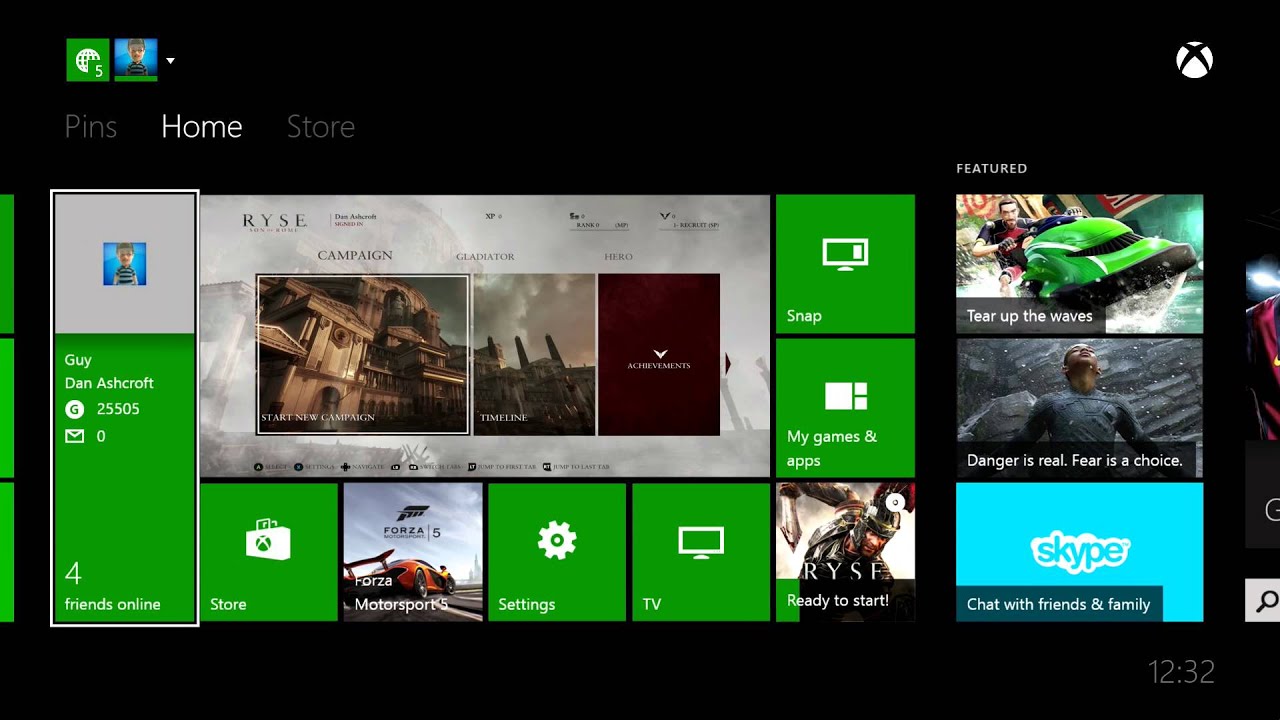Open the Store tile with shopping bag
The image size is (1280, 720).
pyautogui.click(x=269, y=552)
